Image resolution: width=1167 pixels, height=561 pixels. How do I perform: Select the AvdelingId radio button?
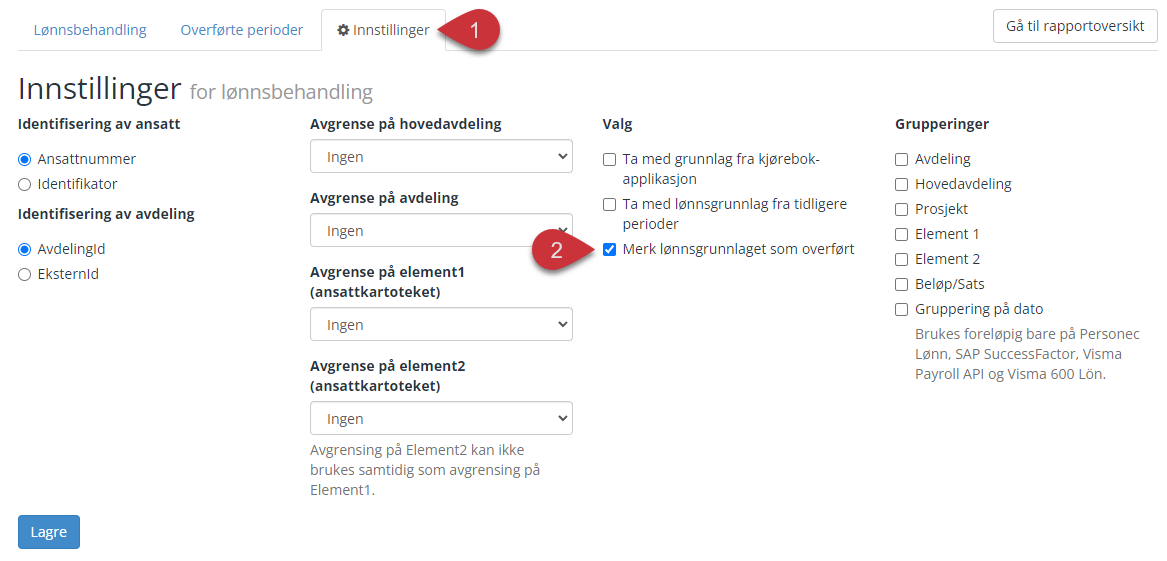pos(25,249)
